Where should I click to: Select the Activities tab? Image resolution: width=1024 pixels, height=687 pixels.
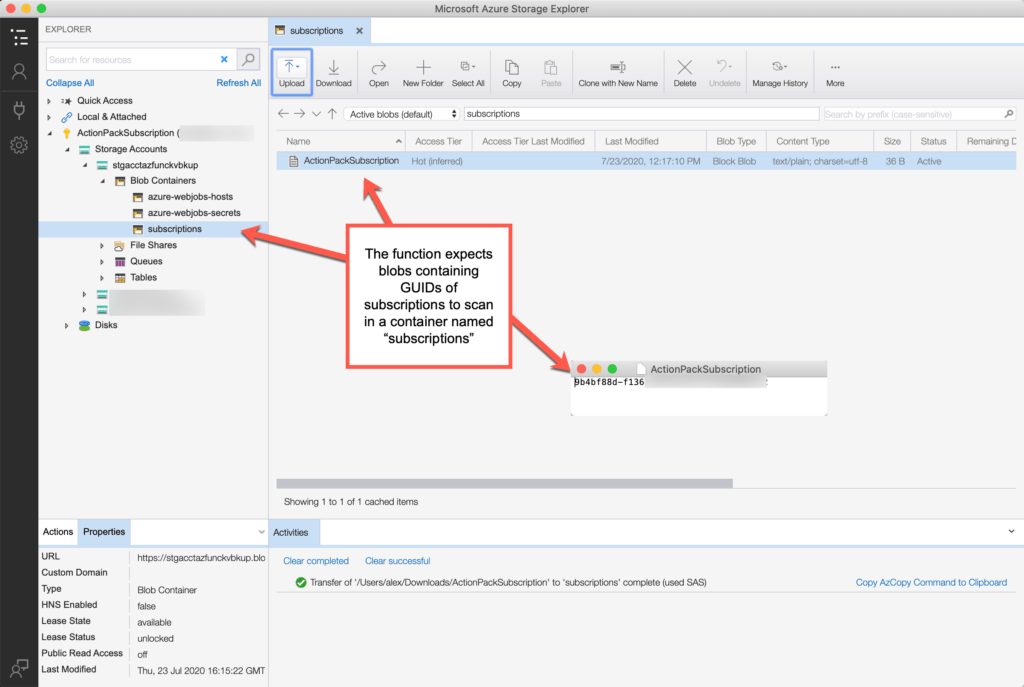coord(293,532)
